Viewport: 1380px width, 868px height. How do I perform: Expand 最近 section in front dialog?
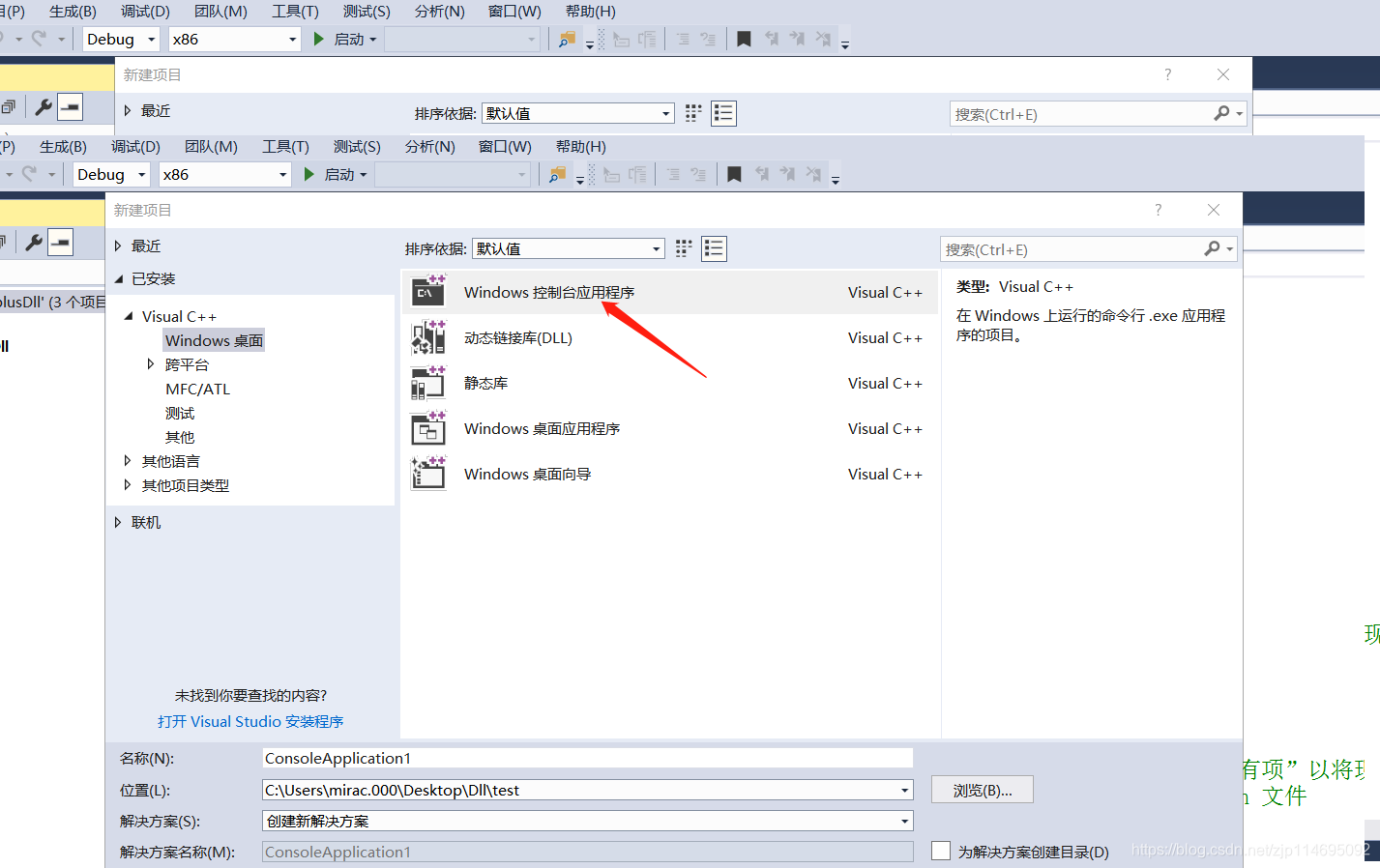tap(118, 246)
